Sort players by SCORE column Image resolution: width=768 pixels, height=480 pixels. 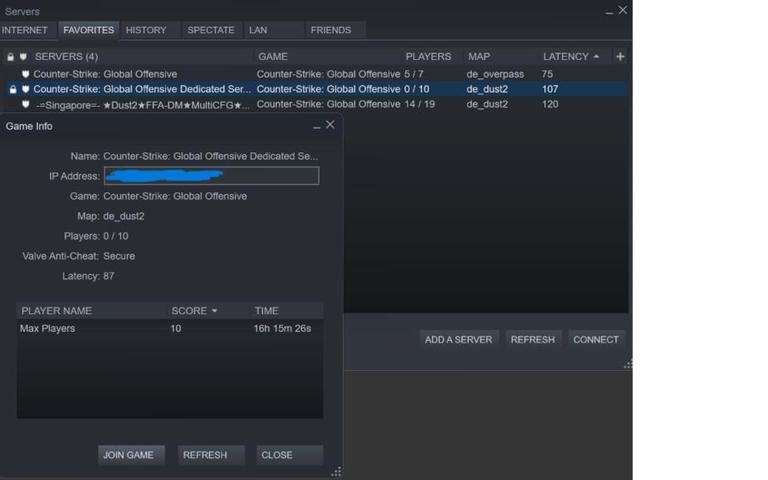click(194, 311)
